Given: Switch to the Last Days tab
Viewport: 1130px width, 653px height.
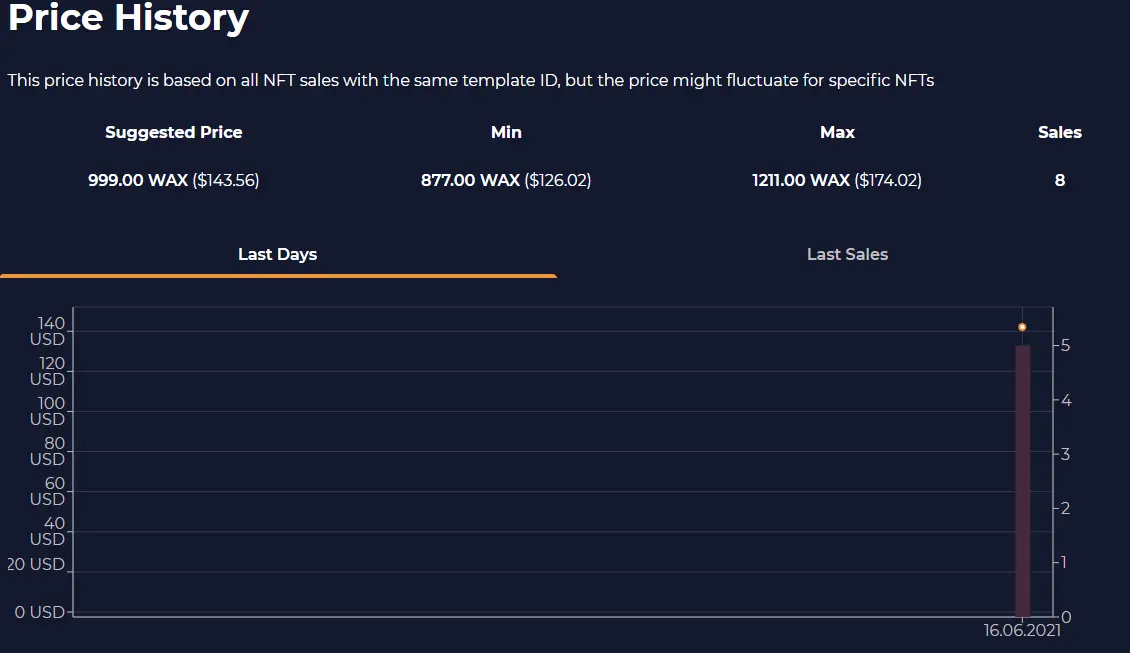Looking at the screenshot, I should 277,254.
